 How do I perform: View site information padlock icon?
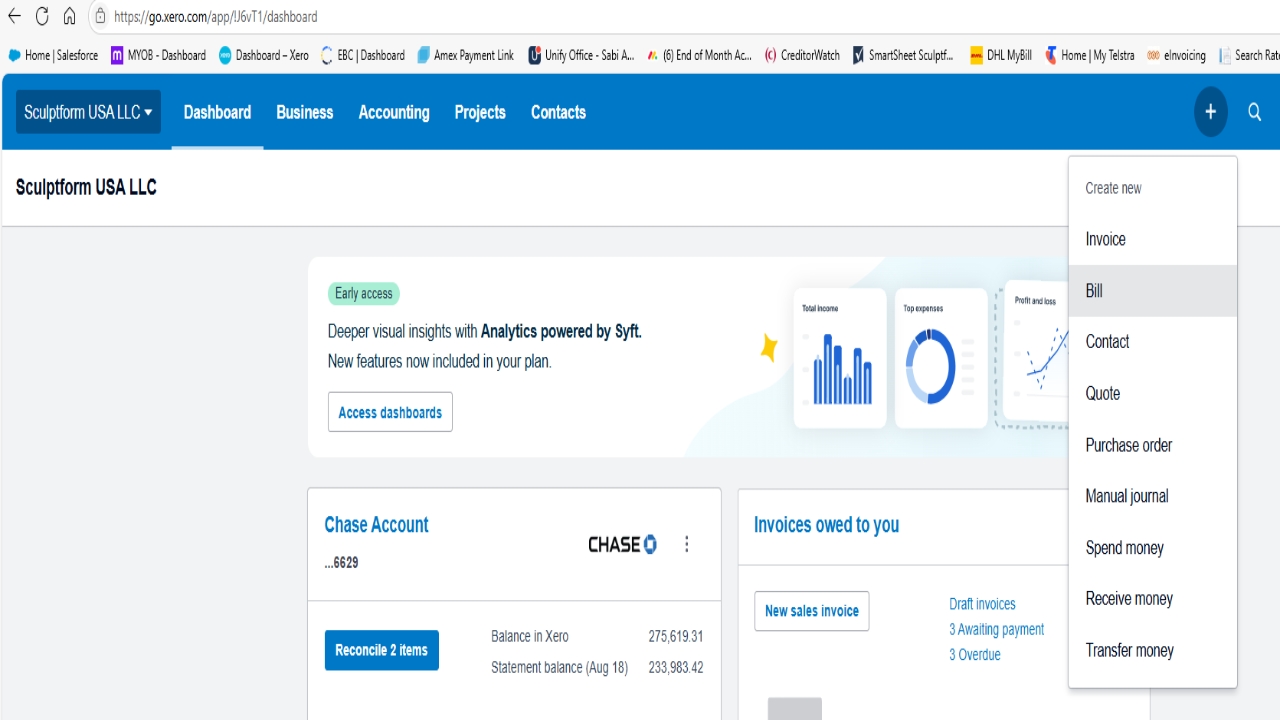(100, 16)
